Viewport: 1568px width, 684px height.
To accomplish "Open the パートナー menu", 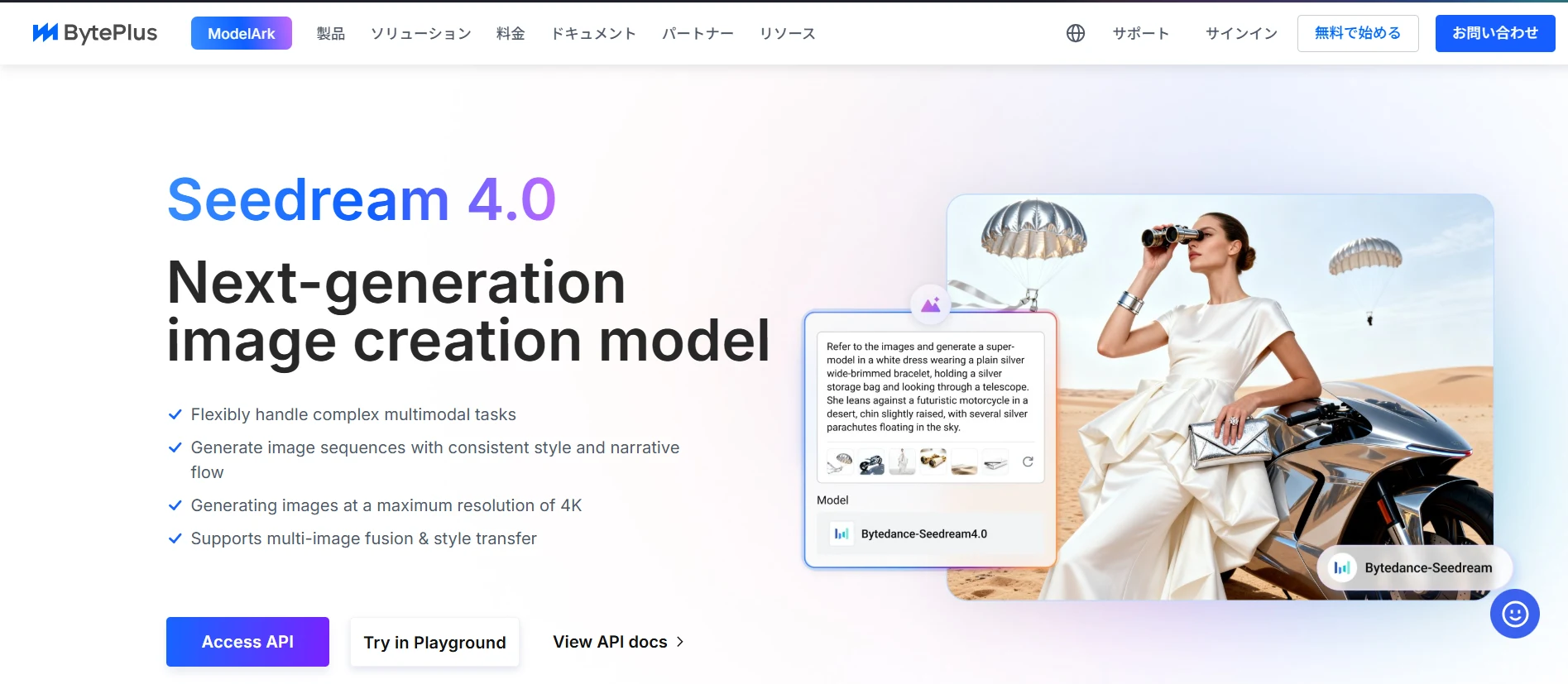I will pos(698,33).
